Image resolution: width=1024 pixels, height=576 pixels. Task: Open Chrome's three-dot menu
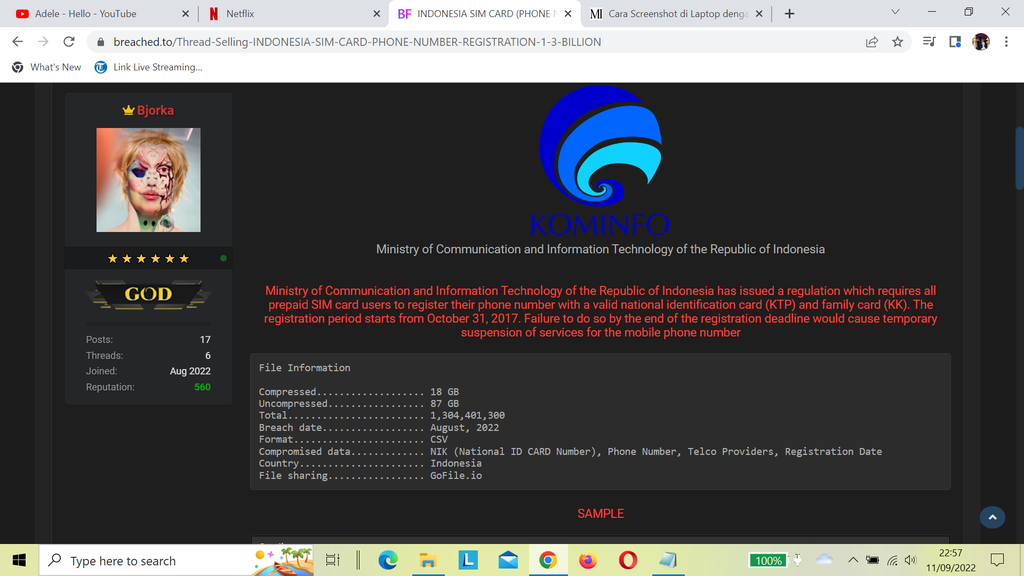[x=1006, y=42]
